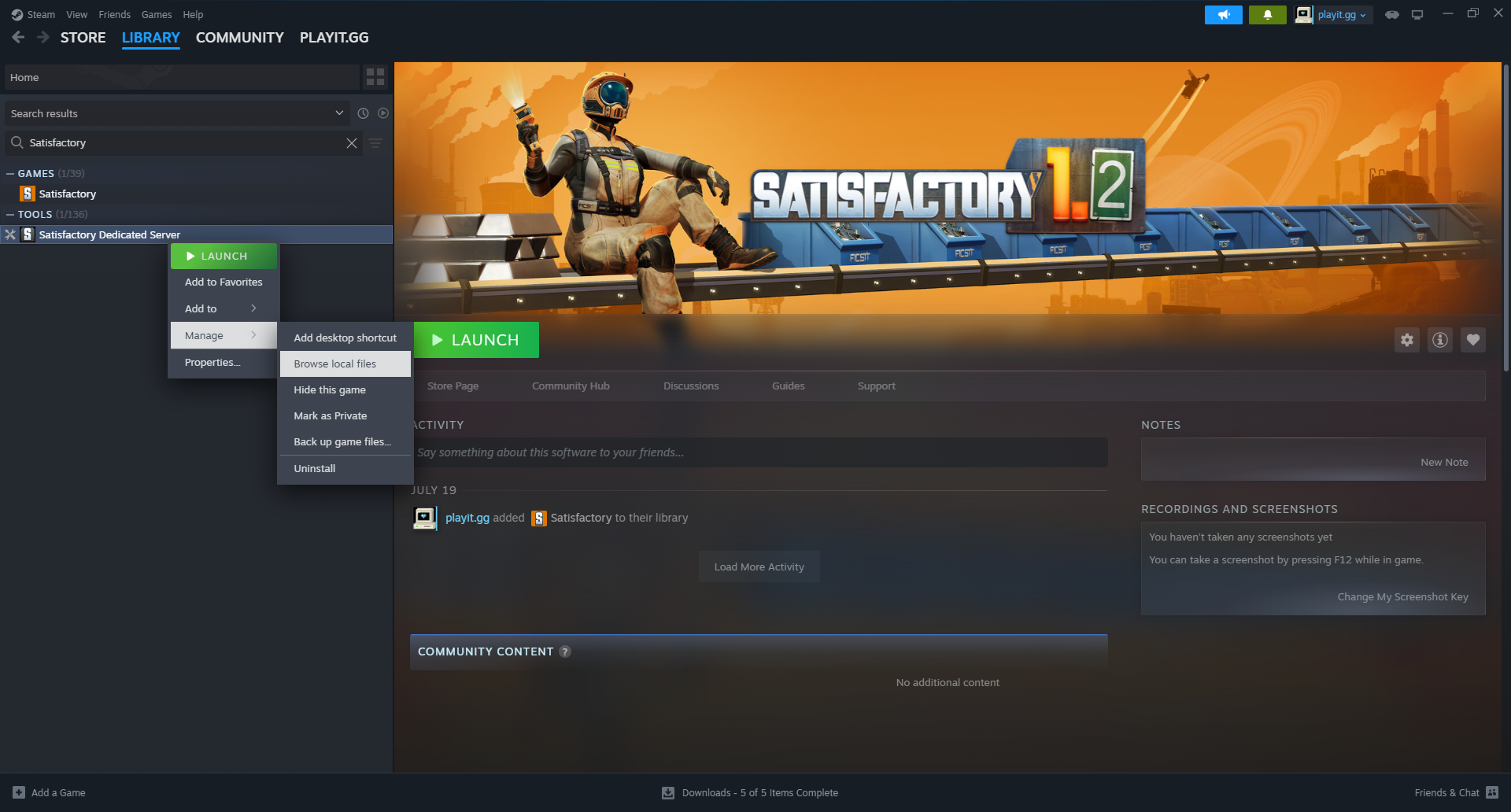
Task: Click the Friends & Chat icon
Action: (1492, 792)
